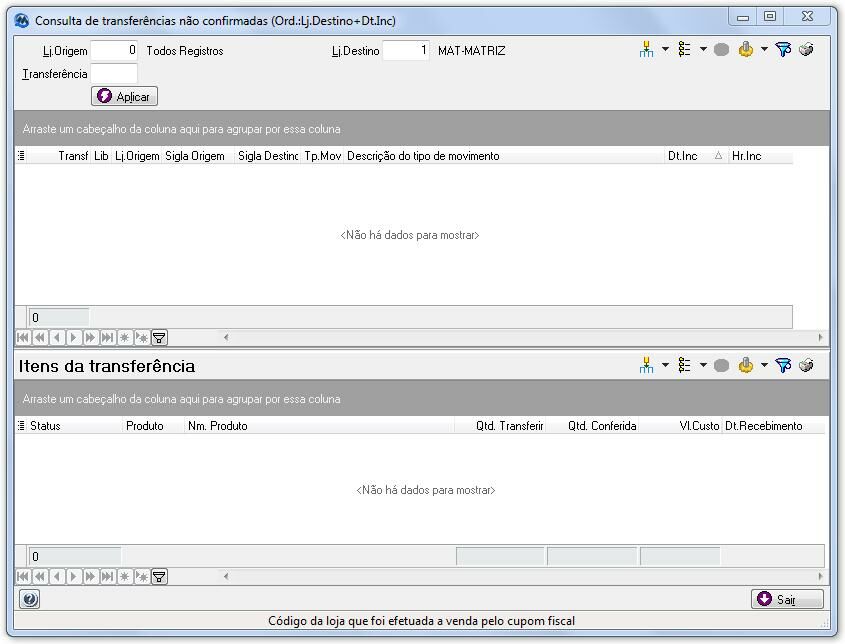Open column chooser of items grid
Viewport: 845px width, 644px height.
pos(21,426)
